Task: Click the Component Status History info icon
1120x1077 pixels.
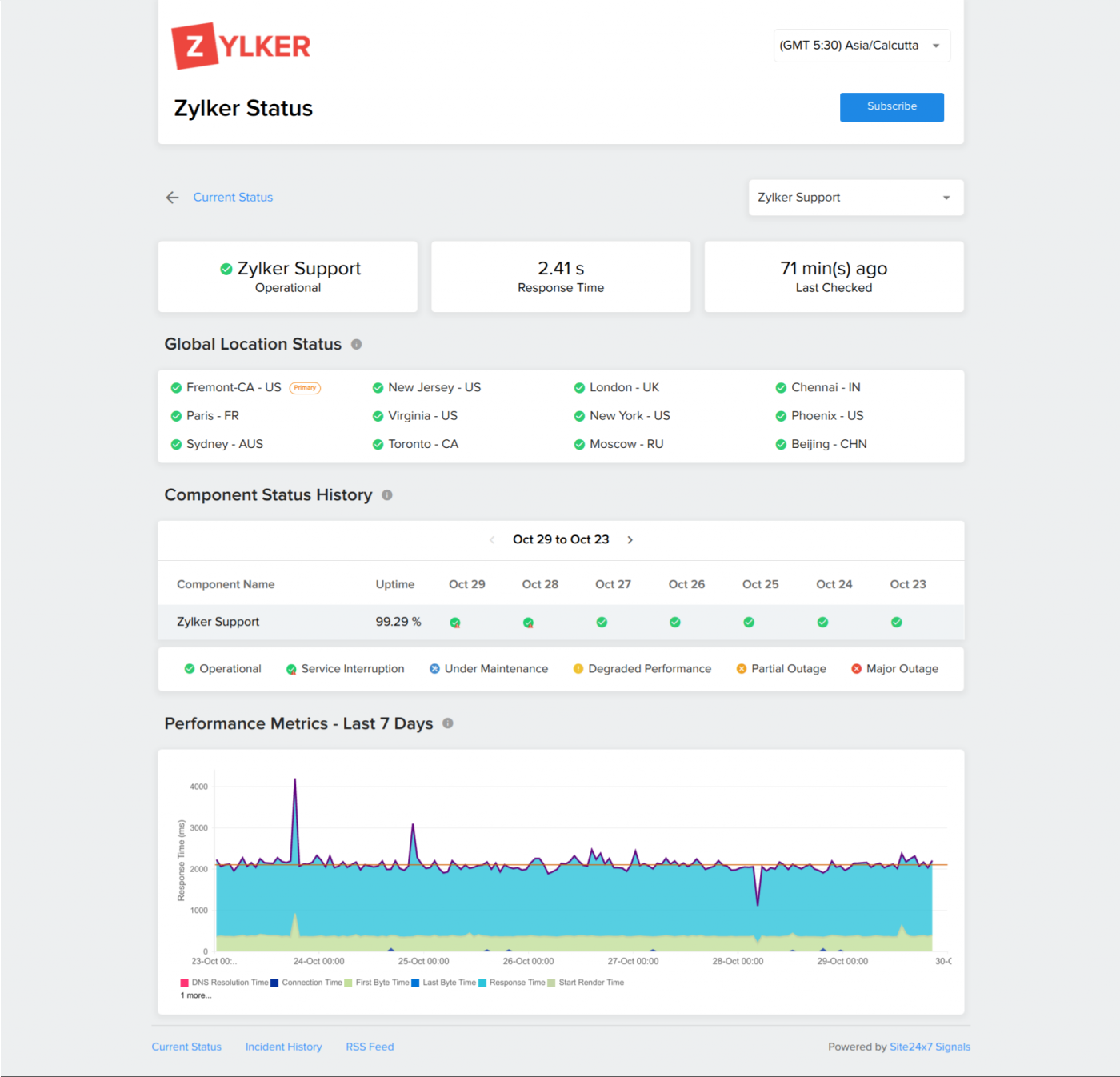Action: [387, 495]
